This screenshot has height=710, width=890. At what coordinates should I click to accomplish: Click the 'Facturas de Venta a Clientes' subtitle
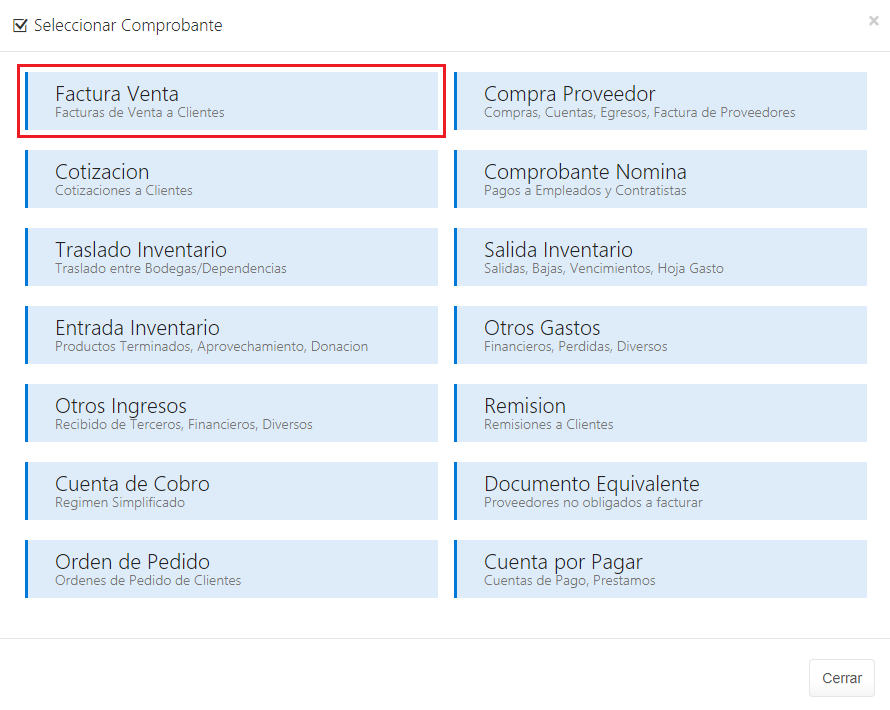(x=140, y=113)
